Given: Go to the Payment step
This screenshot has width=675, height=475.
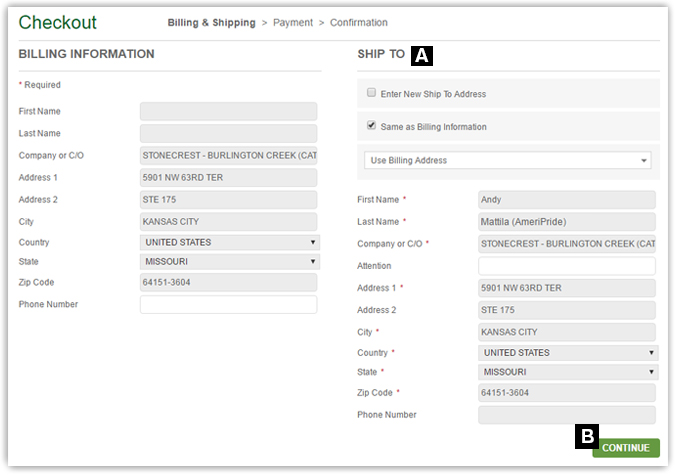Looking at the screenshot, I should (x=293, y=22).
